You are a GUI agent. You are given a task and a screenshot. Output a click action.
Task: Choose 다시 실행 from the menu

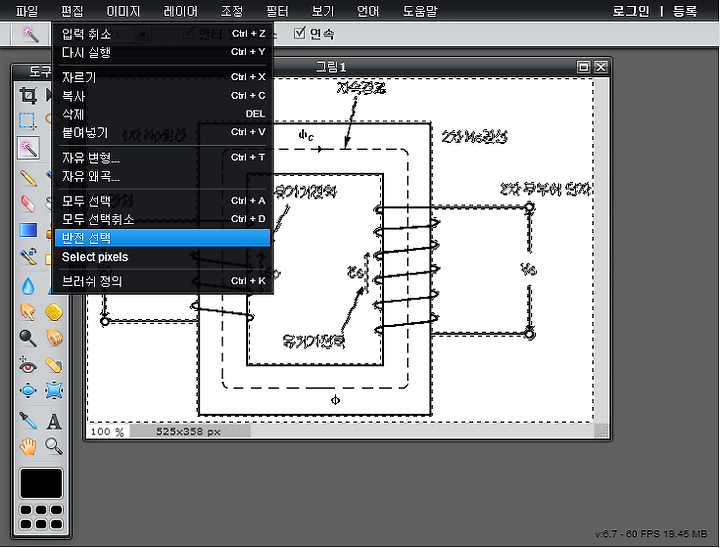163,52
